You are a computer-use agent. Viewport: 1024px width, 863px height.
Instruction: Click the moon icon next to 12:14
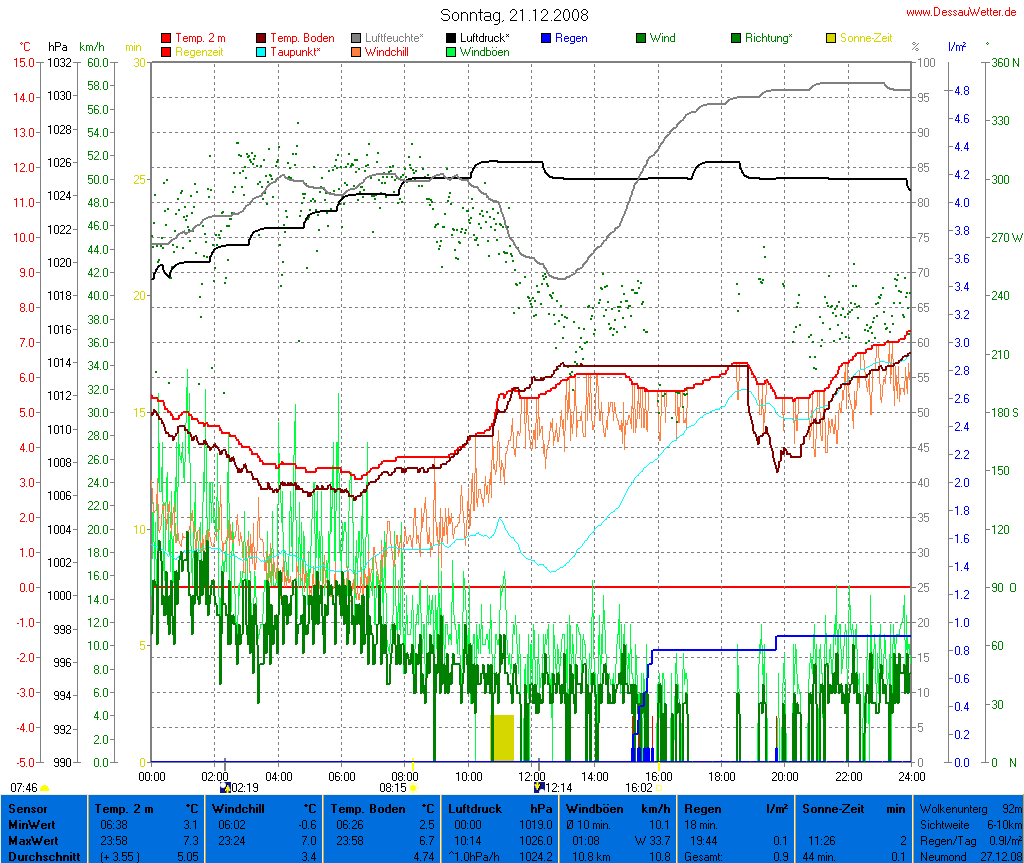[x=539, y=788]
